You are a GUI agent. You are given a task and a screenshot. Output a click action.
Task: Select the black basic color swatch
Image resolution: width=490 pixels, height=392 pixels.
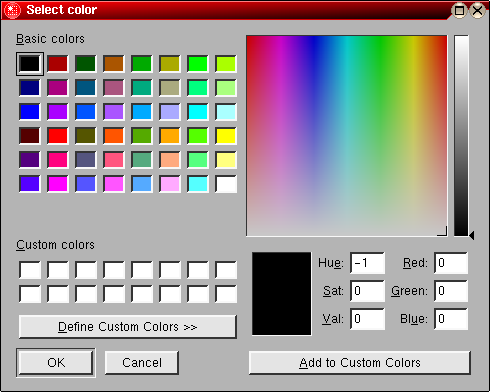coord(30,63)
